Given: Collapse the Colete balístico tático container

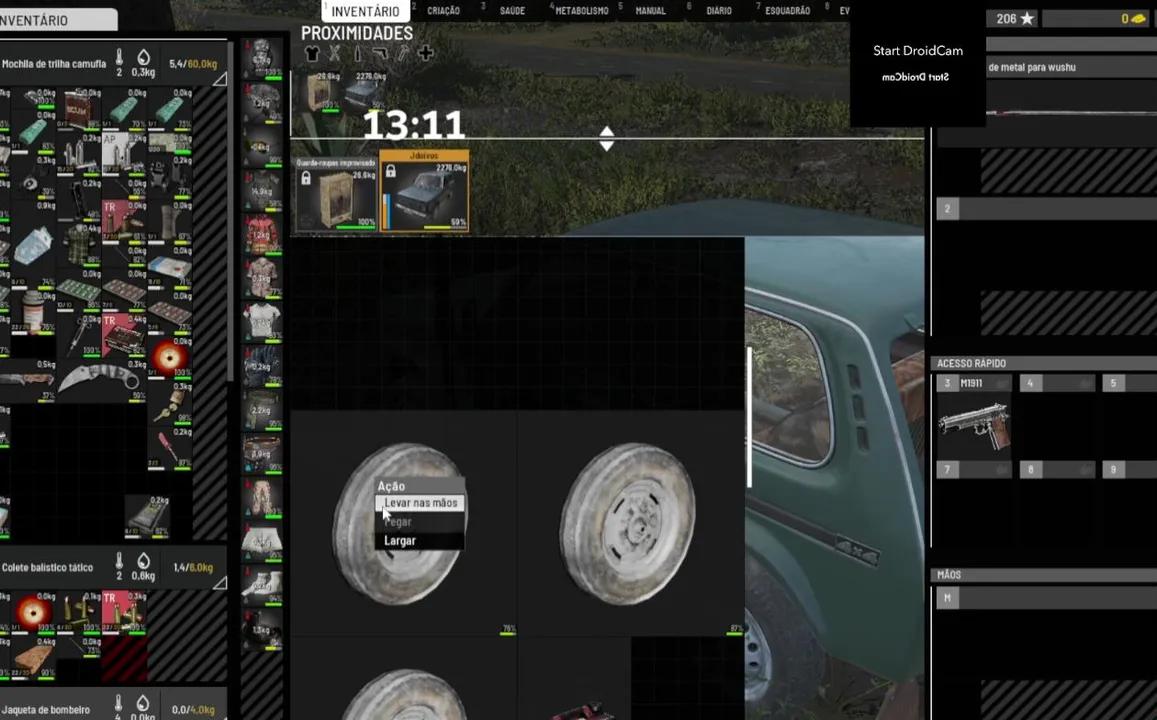Looking at the screenshot, I should click(219, 583).
